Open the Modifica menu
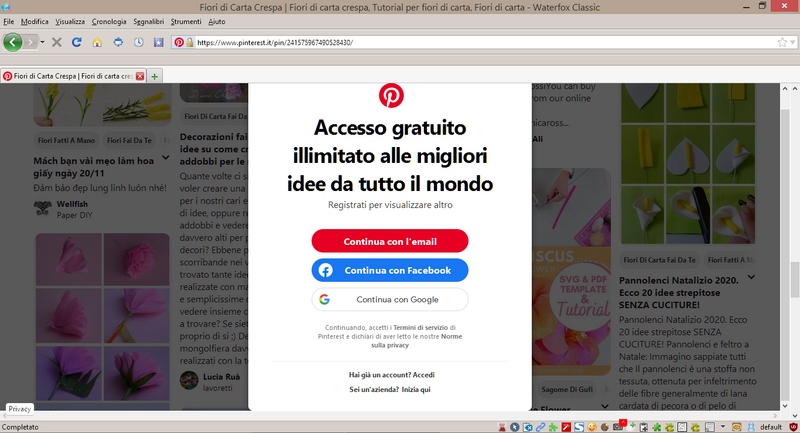This screenshot has height=433, width=800. click(x=35, y=21)
